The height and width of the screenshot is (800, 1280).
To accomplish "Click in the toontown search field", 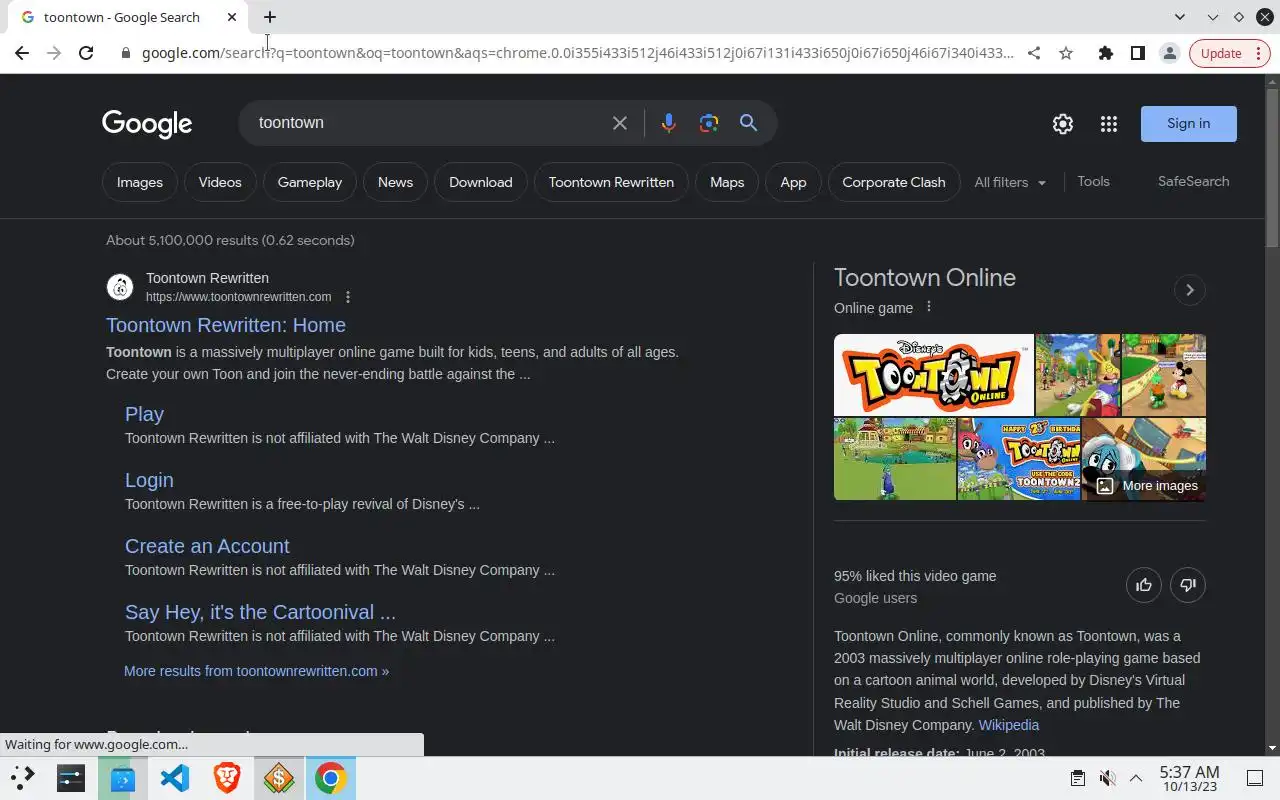I will click(x=430, y=123).
